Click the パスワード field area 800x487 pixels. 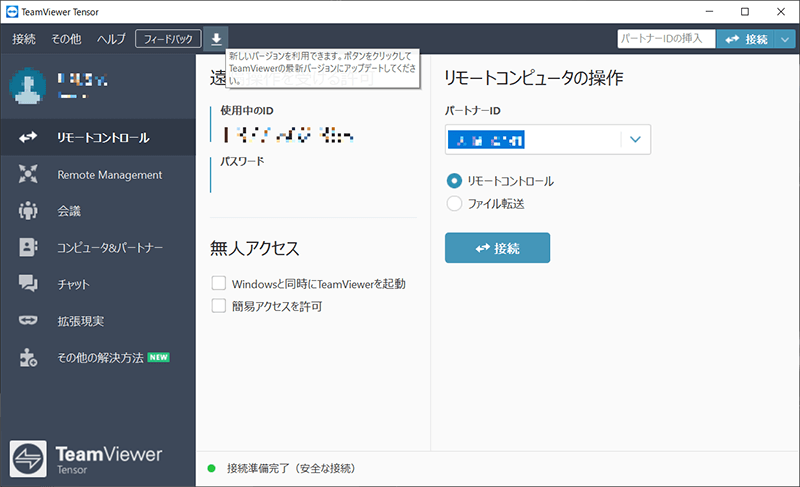click(x=313, y=174)
